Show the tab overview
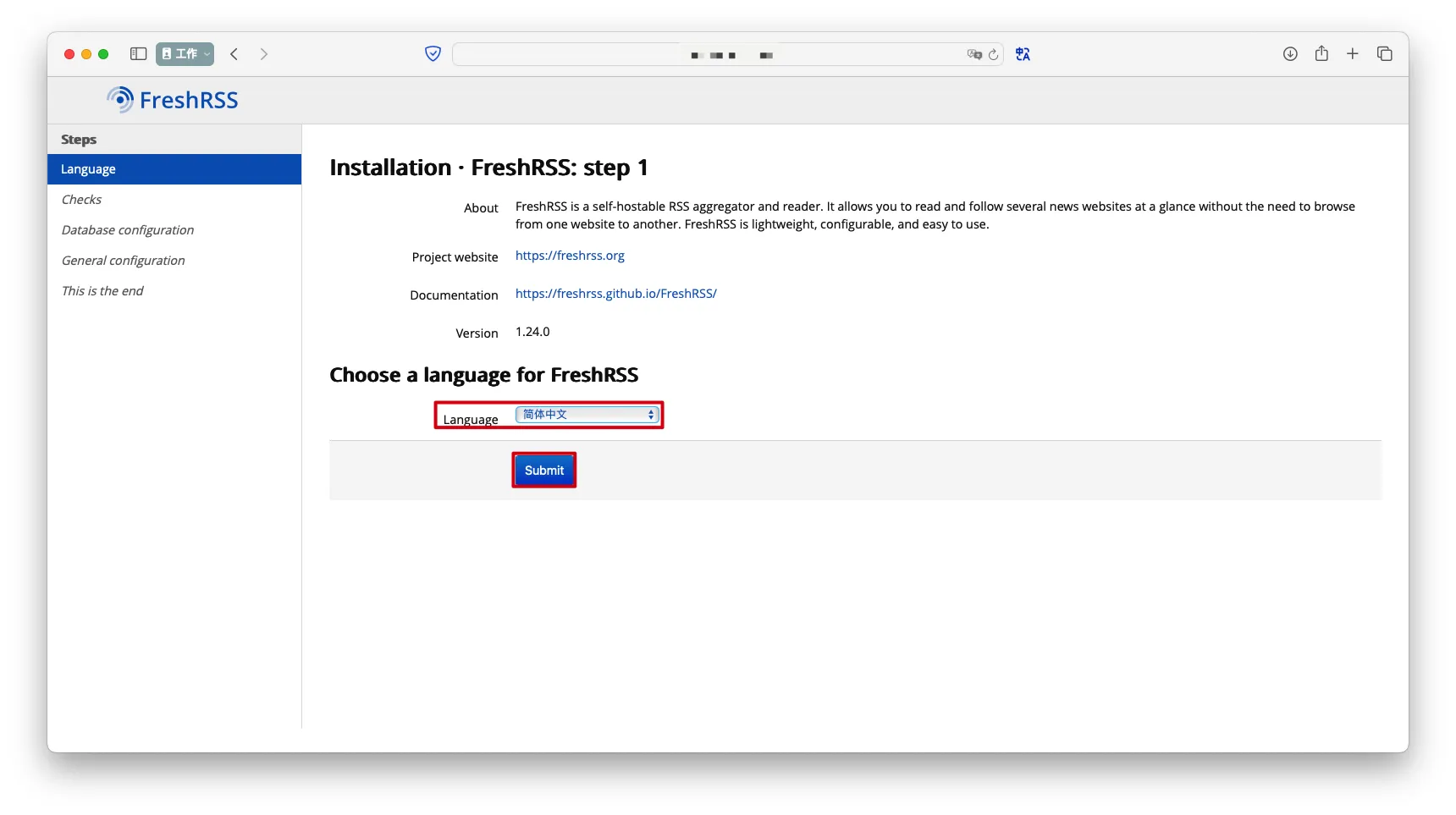 [1385, 54]
